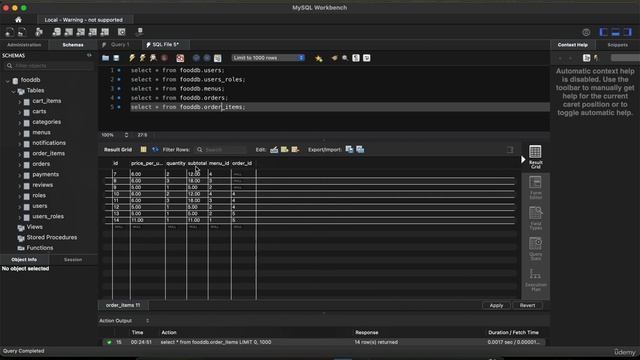Click the Revert button
Viewport: 640px width, 360px height.
[x=527, y=305]
